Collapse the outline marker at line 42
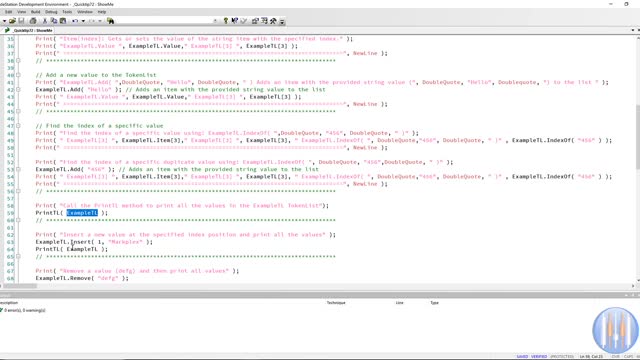The width and height of the screenshot is (640, 360). [18, 89]
